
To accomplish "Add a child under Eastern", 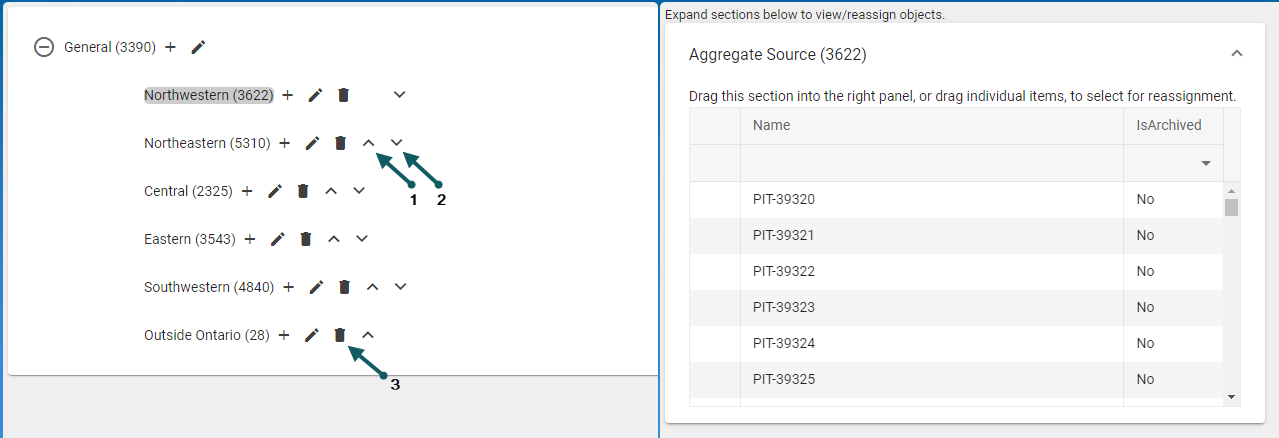I will (250, 239).
